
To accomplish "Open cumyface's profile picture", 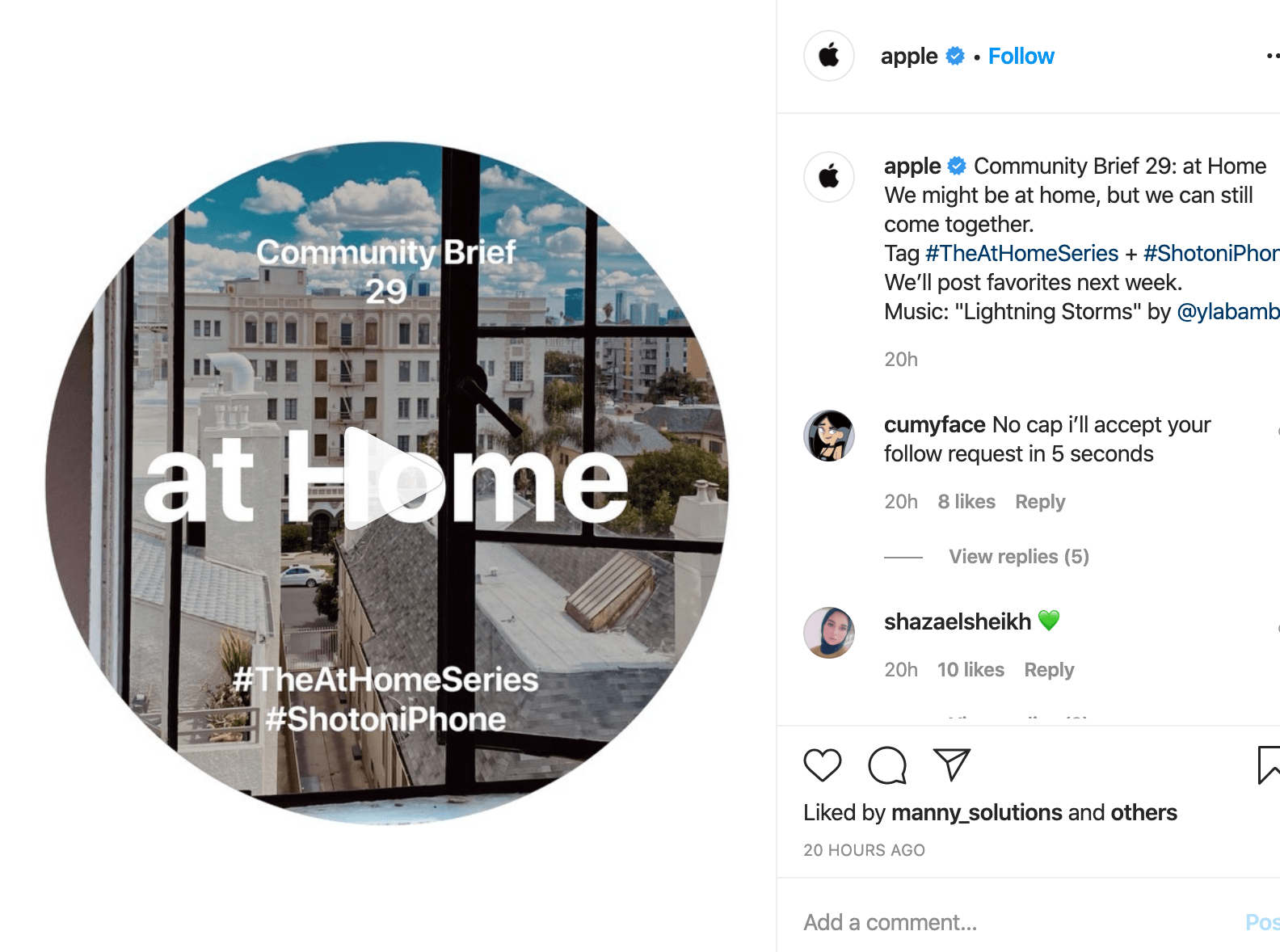I will tap(829, 436).
